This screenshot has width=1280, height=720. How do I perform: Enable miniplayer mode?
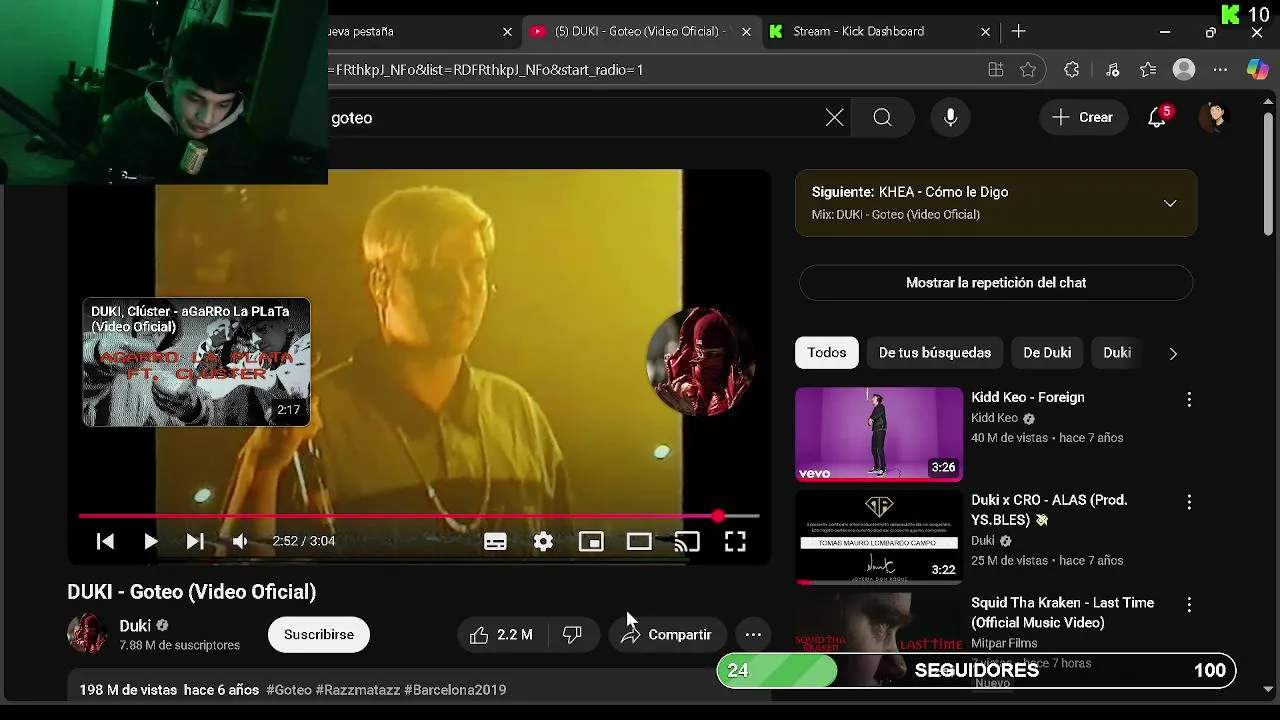[x=591, y=541]
